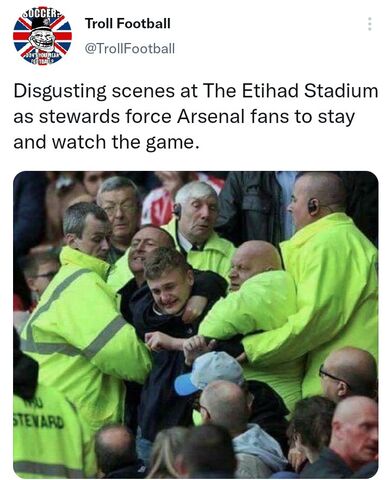The width and height of the screenshot is (391, 480).
Task: Open the attached stadium photo
Action: click(x=196, y=325)
